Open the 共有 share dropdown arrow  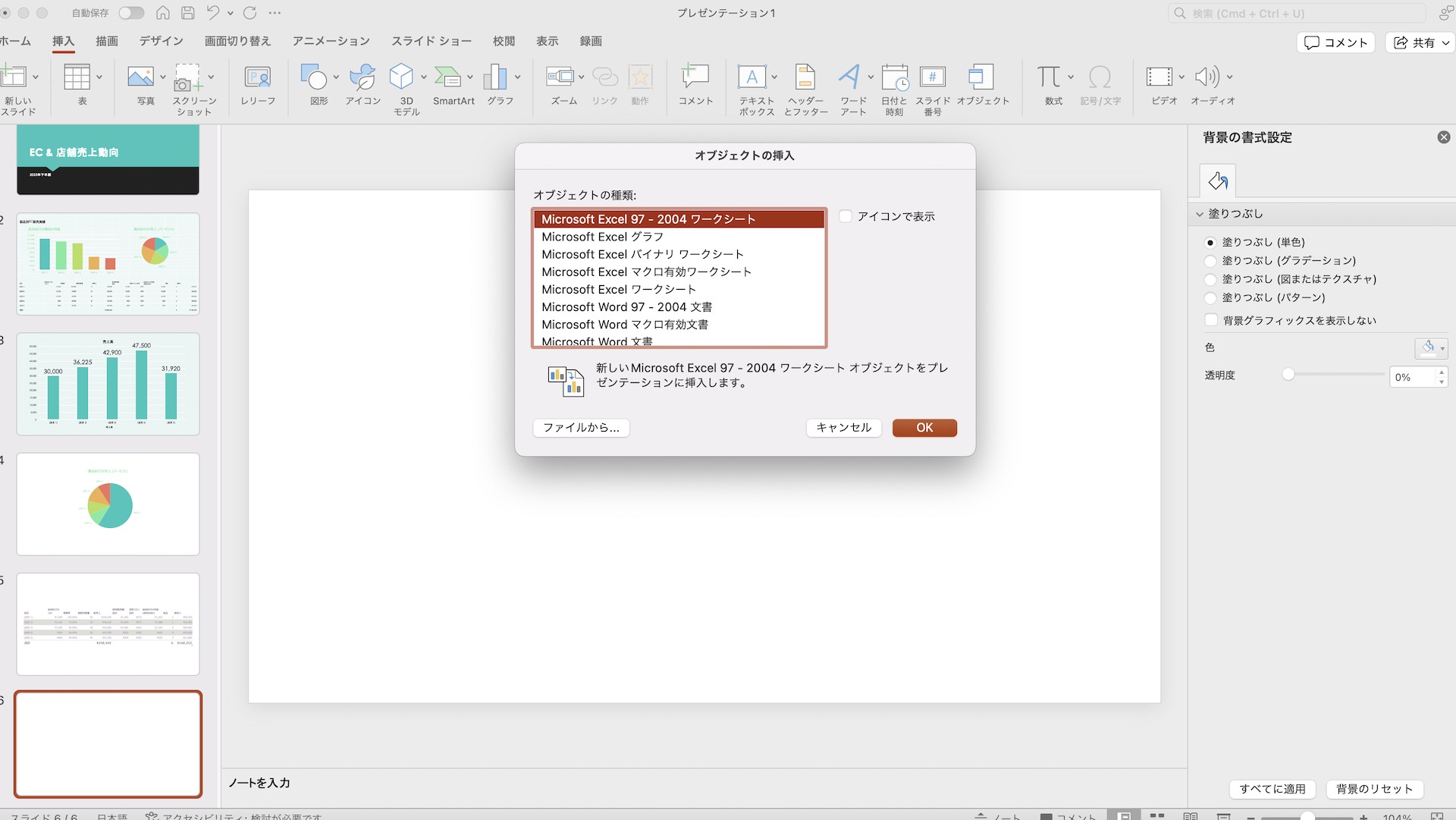1446,42
